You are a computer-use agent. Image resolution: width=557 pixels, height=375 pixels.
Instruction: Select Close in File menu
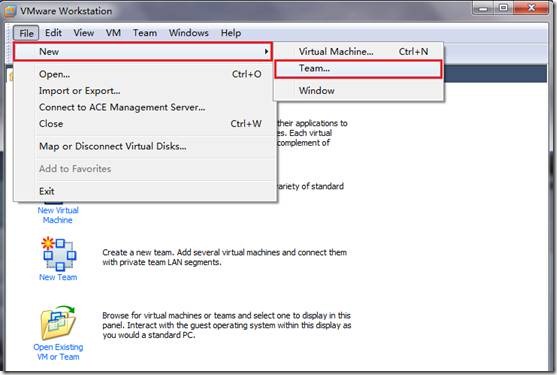coord(145,124)
